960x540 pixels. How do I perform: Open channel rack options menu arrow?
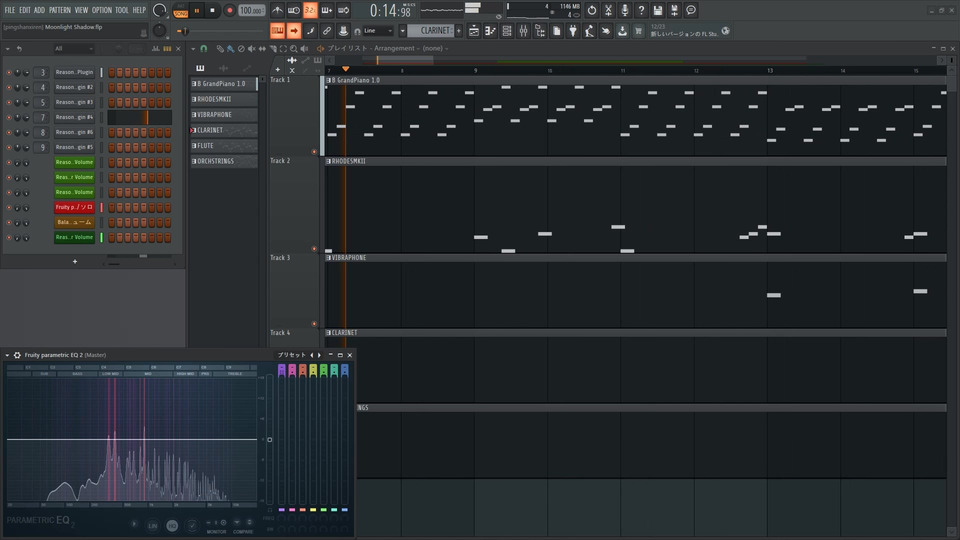(7, 48)
